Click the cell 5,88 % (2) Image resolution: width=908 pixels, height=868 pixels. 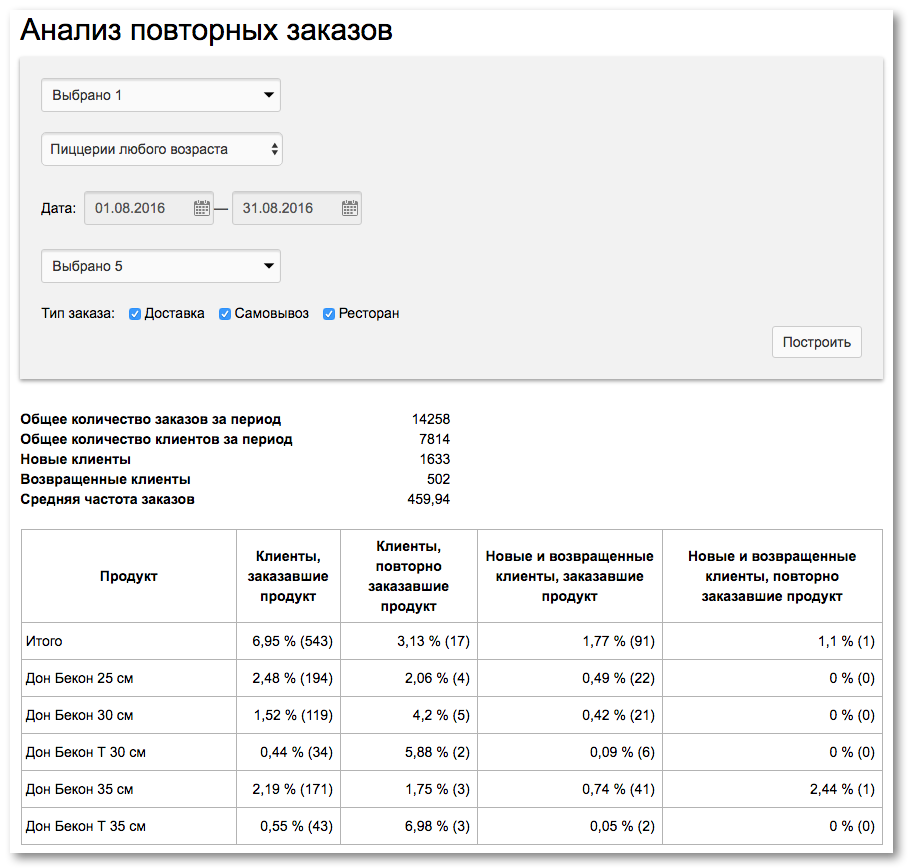409,752
